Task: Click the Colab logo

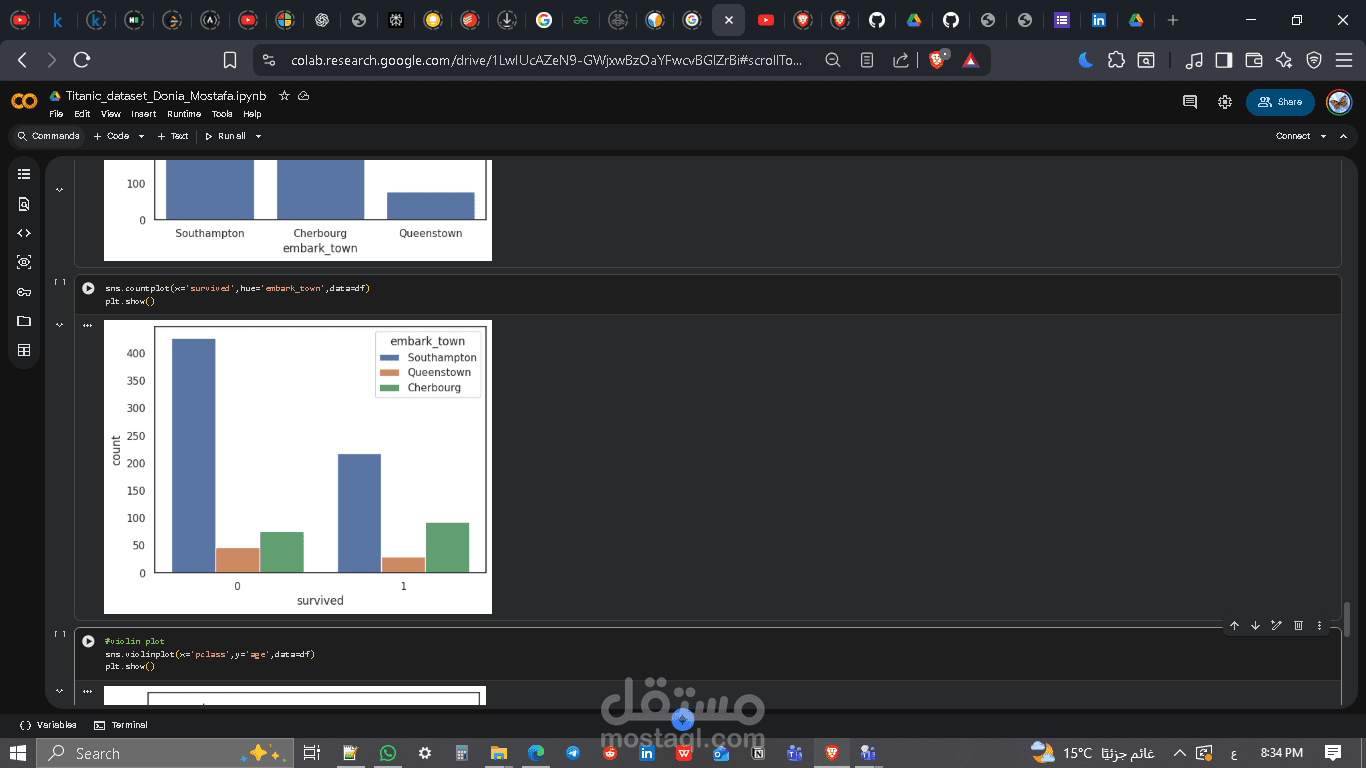Action: pyautogui.click(x=24, y=101)
